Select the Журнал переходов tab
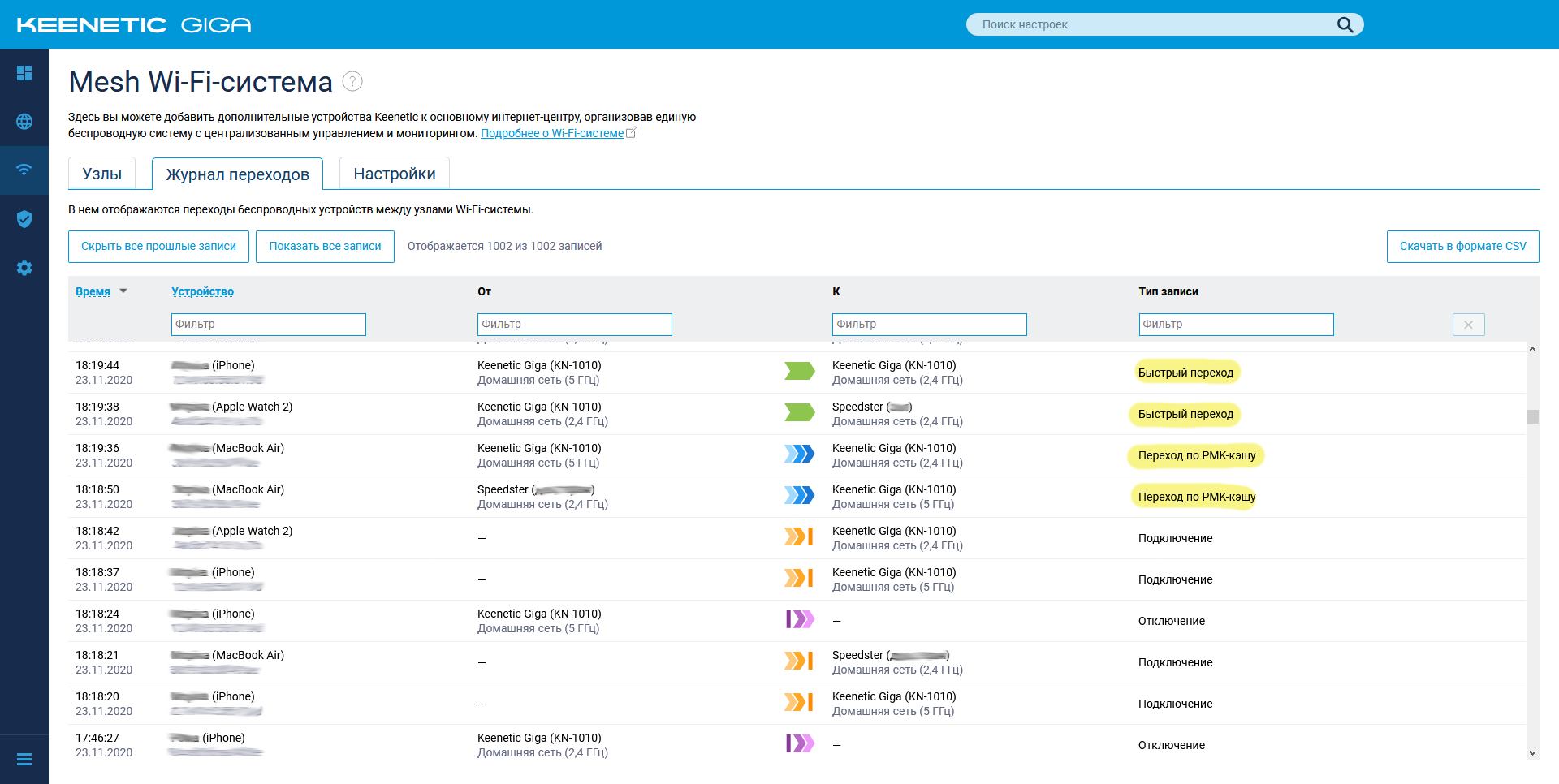The width and height of the screenshot is (1559, 784). (237, 174)
